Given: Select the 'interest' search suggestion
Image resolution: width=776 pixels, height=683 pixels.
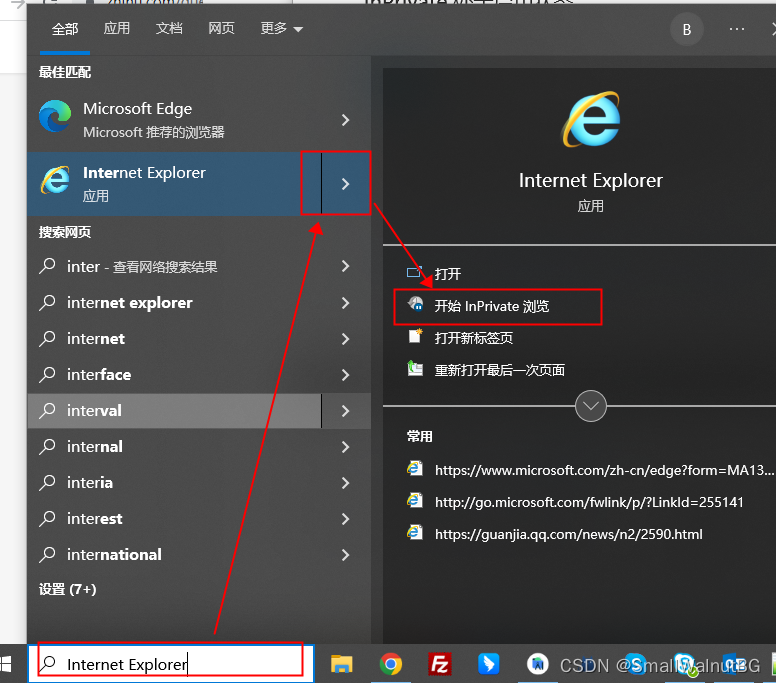Looking at the screenshot, I should [x=173, y=519].
